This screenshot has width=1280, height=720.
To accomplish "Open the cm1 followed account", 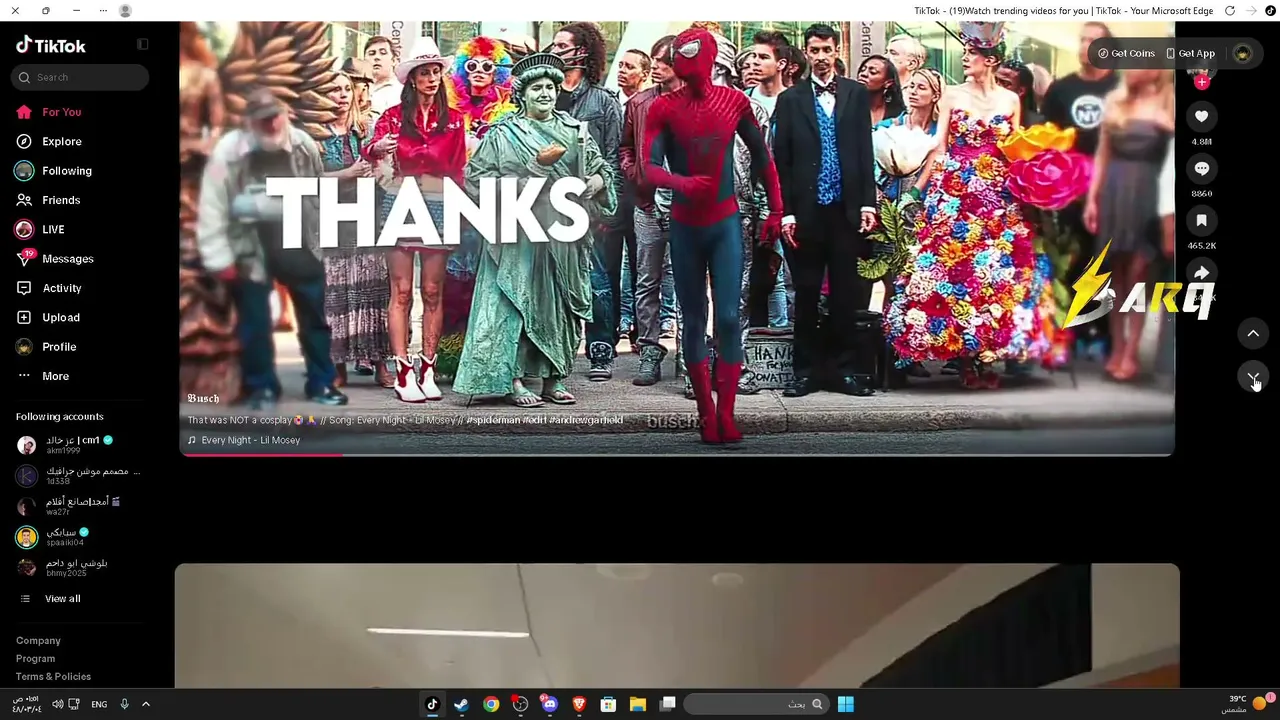I will coord(65,445).
